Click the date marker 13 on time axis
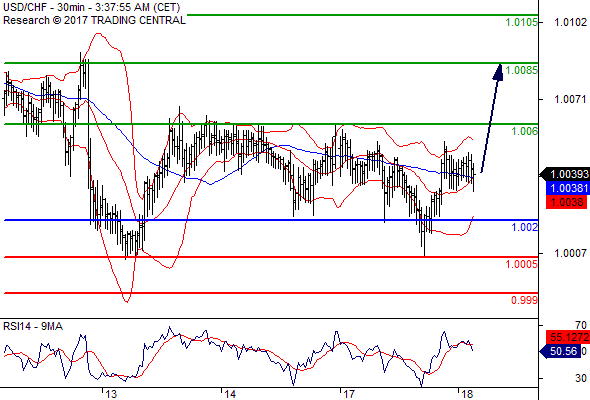This screenshot has width=590, height=400. coord(111,394)
